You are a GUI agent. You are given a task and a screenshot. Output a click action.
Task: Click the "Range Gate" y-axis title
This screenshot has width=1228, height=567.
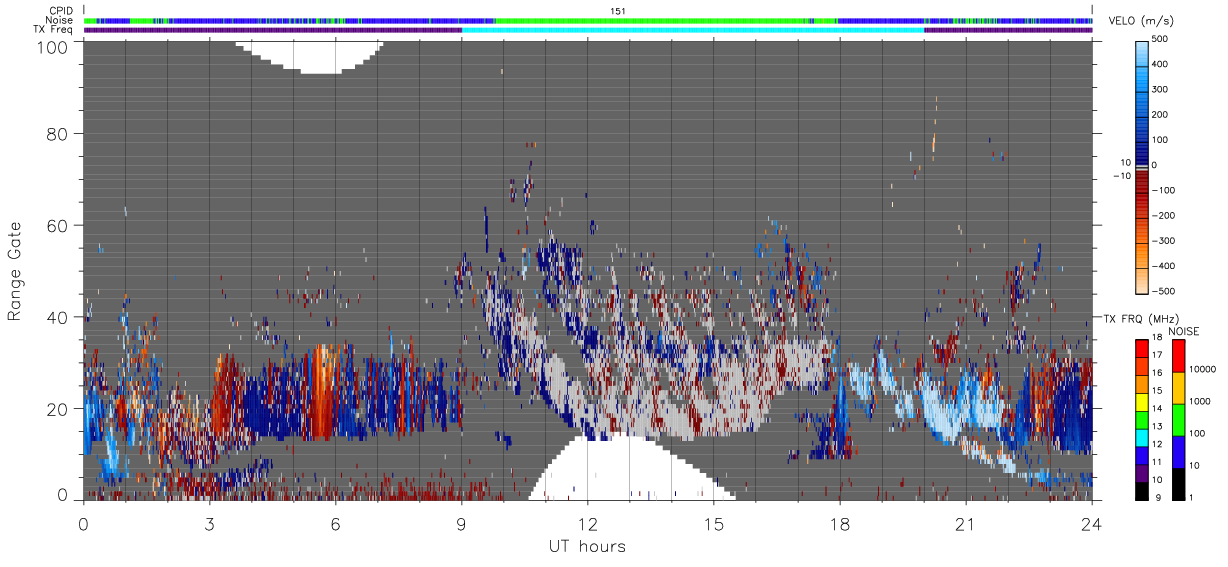pos(15,272)
